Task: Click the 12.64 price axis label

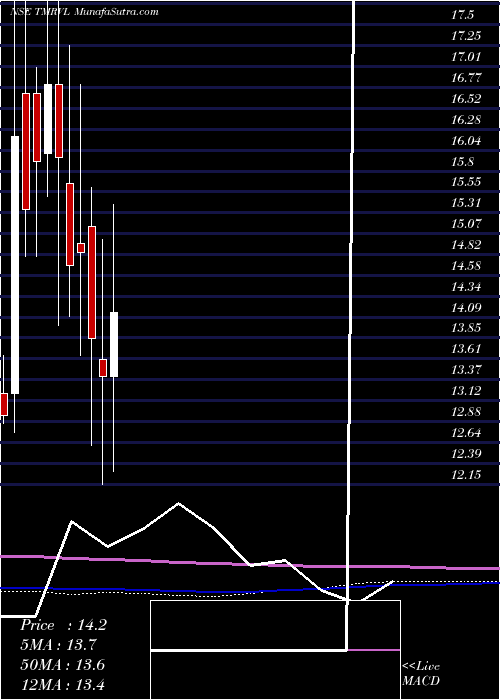Action: (466, 433)
